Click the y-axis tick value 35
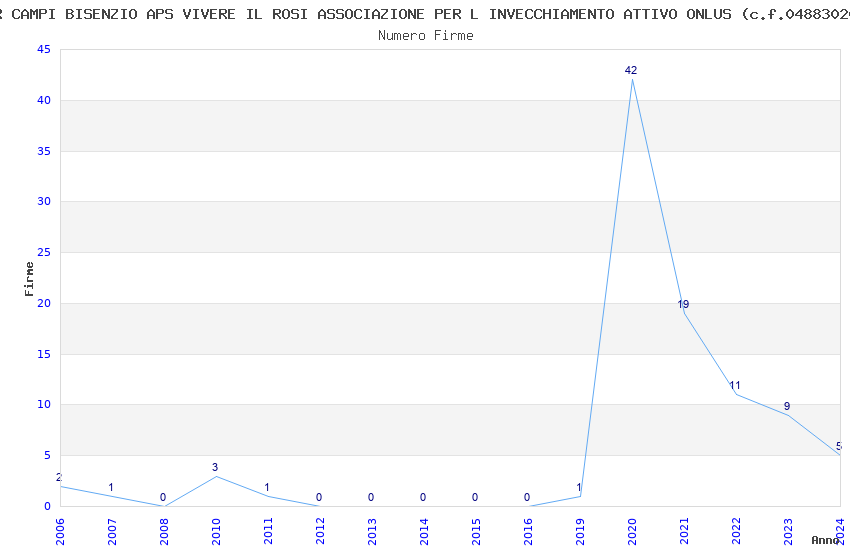The width and height of the screenshot is (850, 550). coord(44,151)
